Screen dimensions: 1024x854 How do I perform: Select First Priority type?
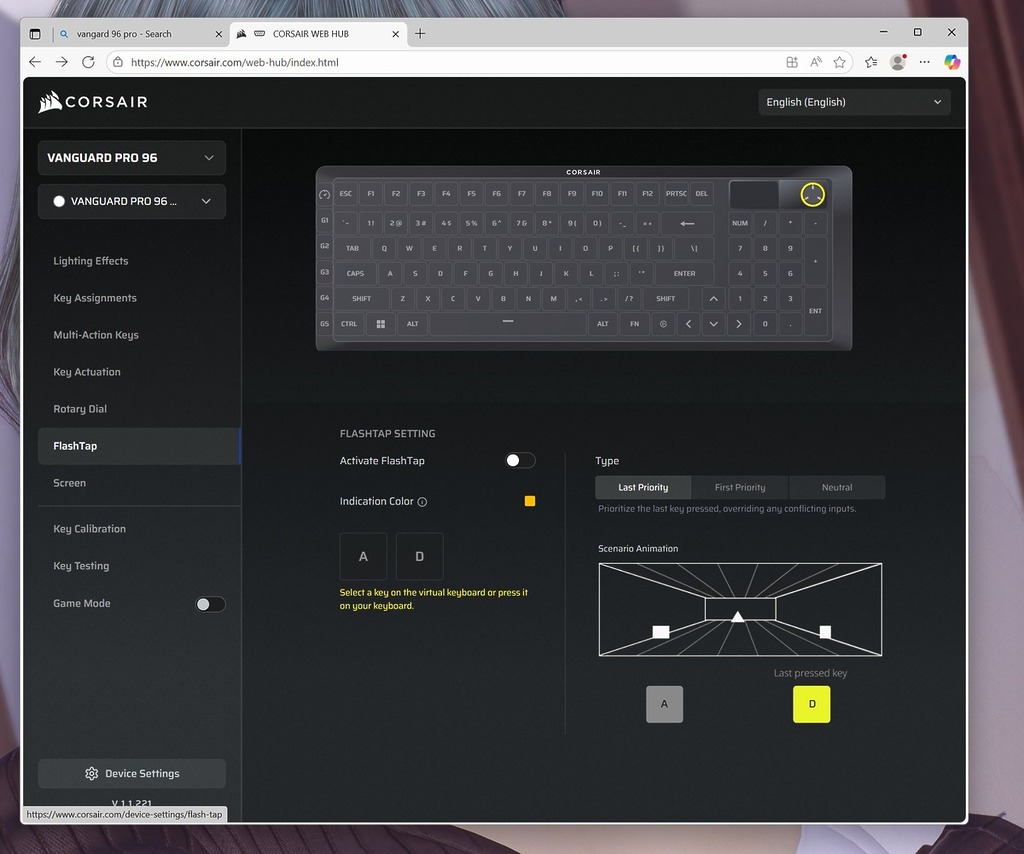coord(740,488)
